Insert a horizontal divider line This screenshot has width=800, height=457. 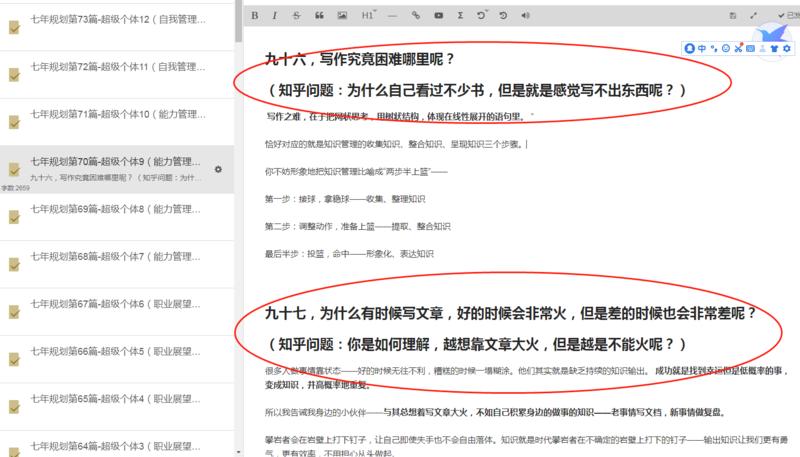(x=392, y=15)
